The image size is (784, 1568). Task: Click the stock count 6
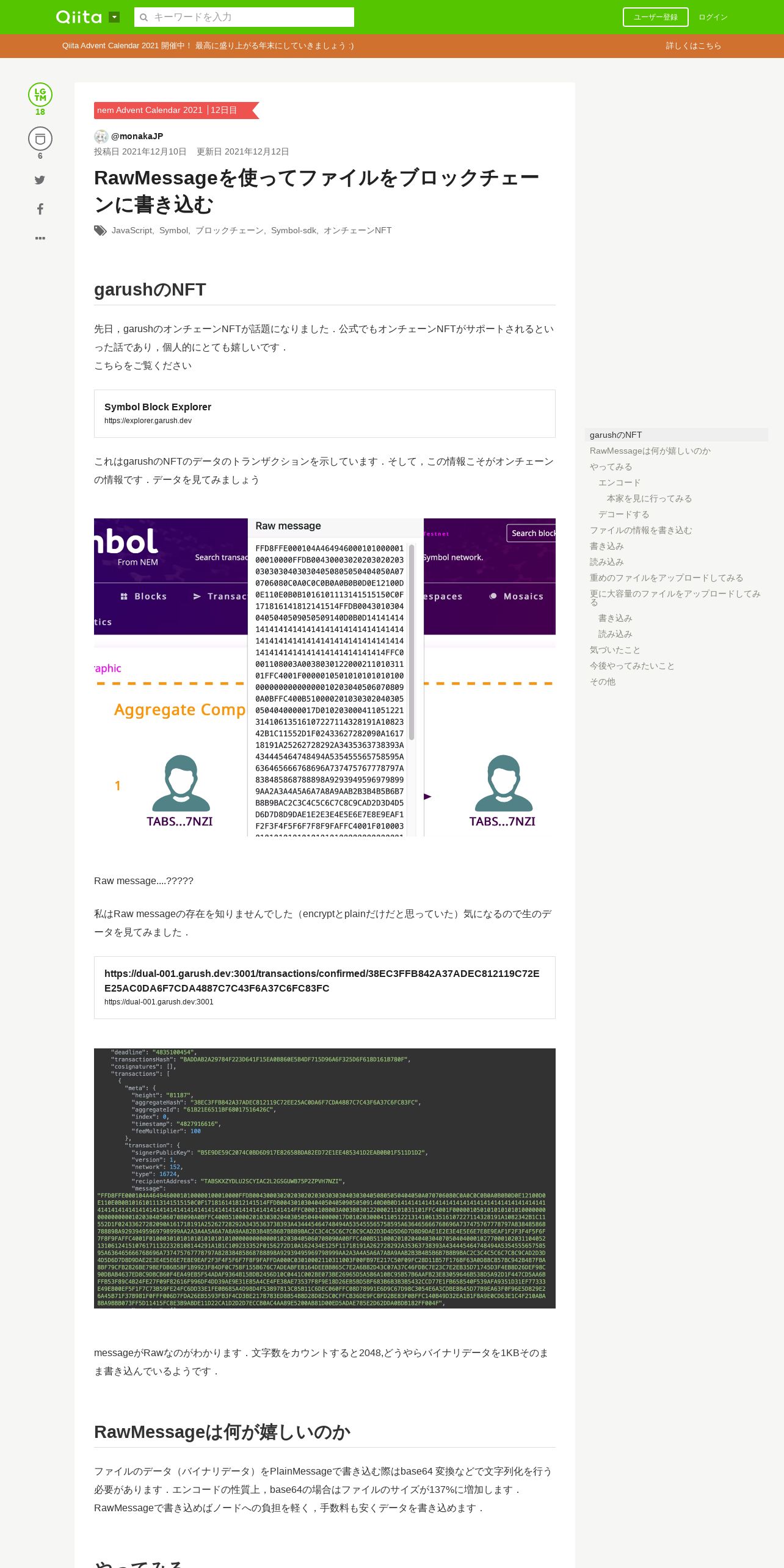pos(40,156)
